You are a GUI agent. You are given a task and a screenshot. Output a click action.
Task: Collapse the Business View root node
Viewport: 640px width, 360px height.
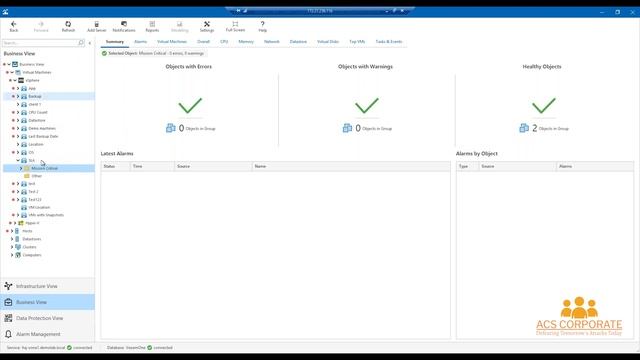tap(9, 64)
